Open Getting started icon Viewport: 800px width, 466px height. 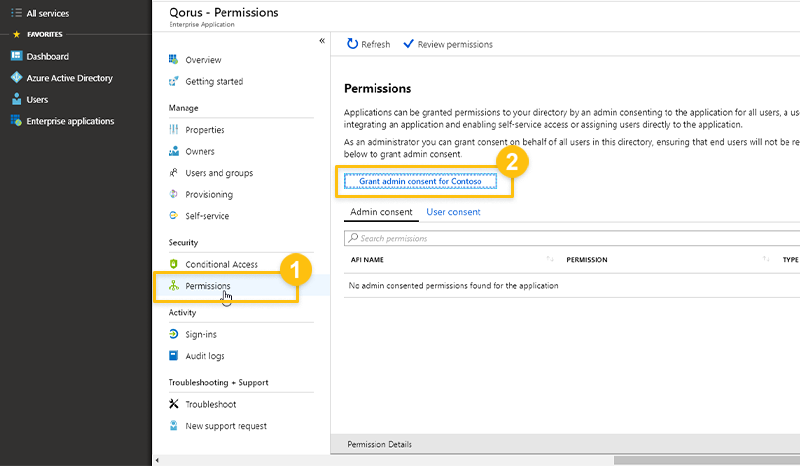174,82
